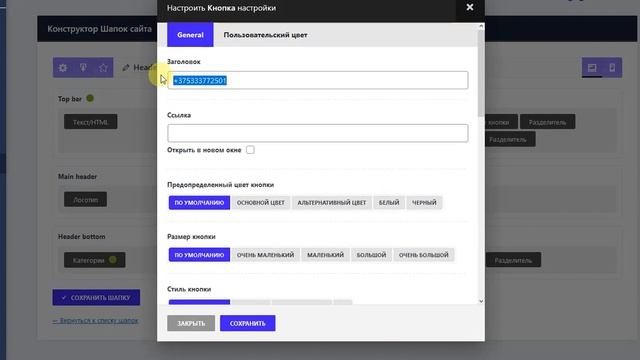Open the General tab
The height and width of the screenshot is (360, 640).
click(x=190, y=35)
